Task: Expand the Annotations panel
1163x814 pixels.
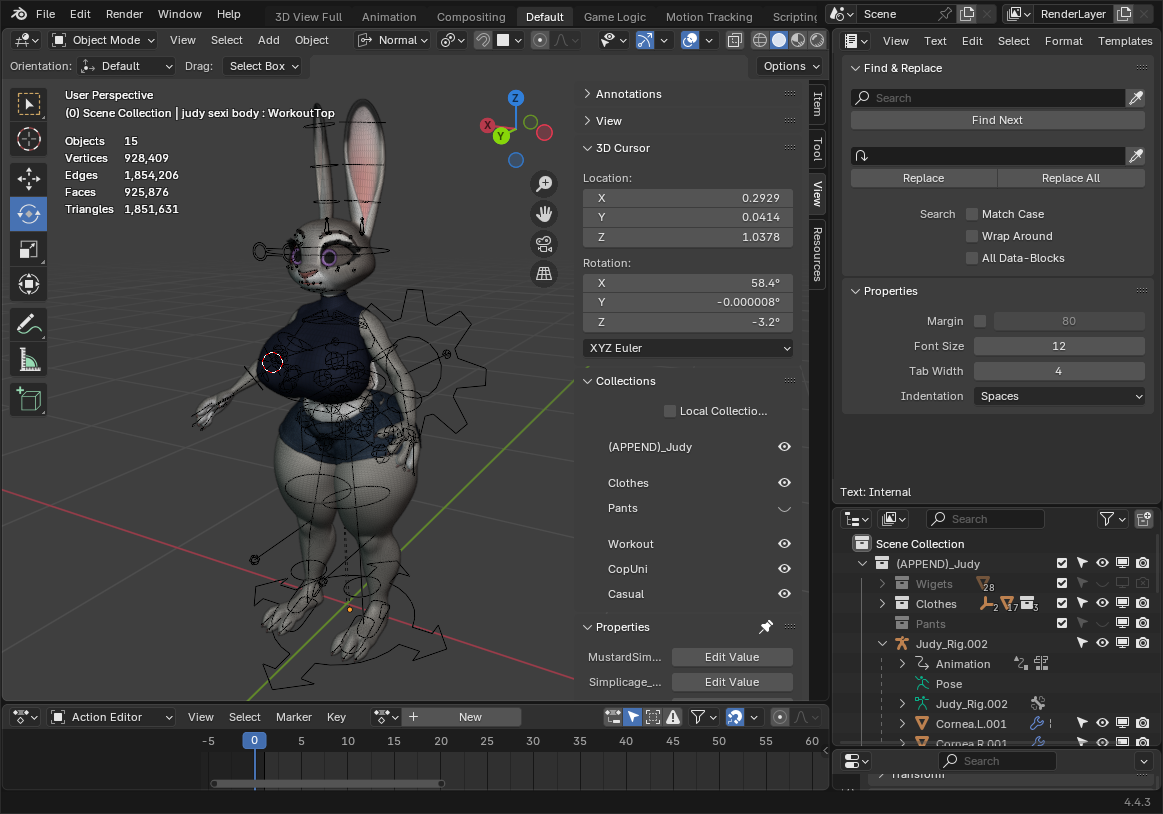Action: tap(587, 94)
